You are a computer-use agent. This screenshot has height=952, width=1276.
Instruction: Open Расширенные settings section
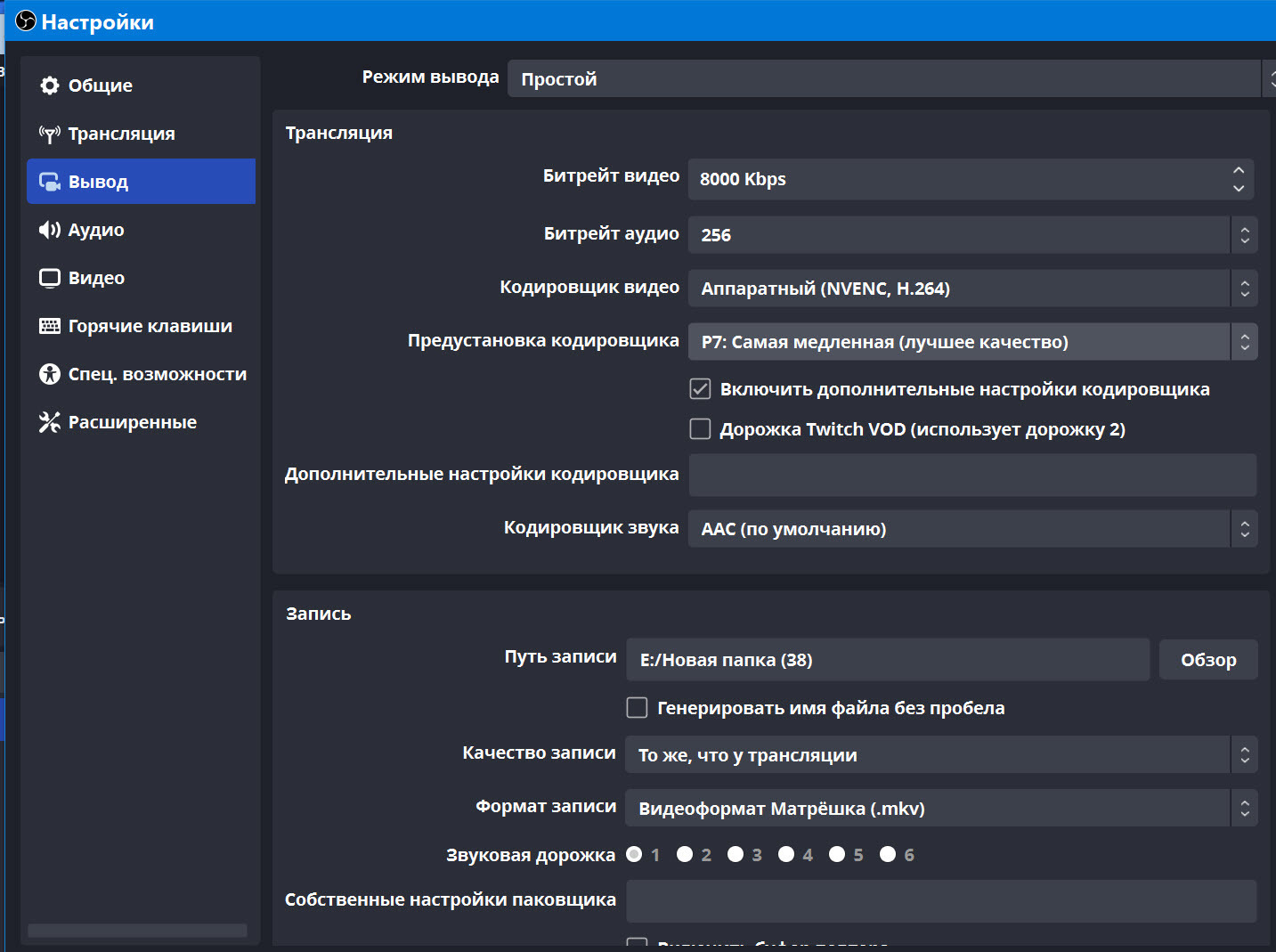click(141, 422)
